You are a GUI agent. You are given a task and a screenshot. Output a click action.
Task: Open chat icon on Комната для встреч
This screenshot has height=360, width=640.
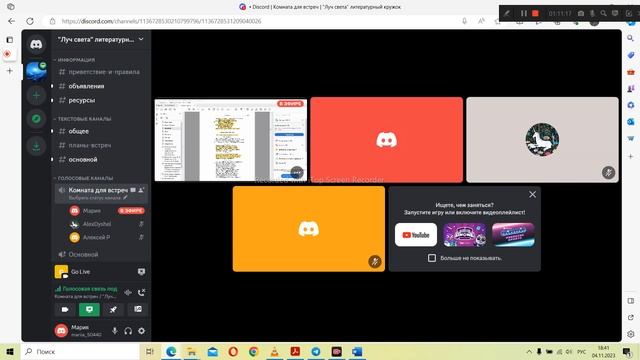(x=133, y=190)
